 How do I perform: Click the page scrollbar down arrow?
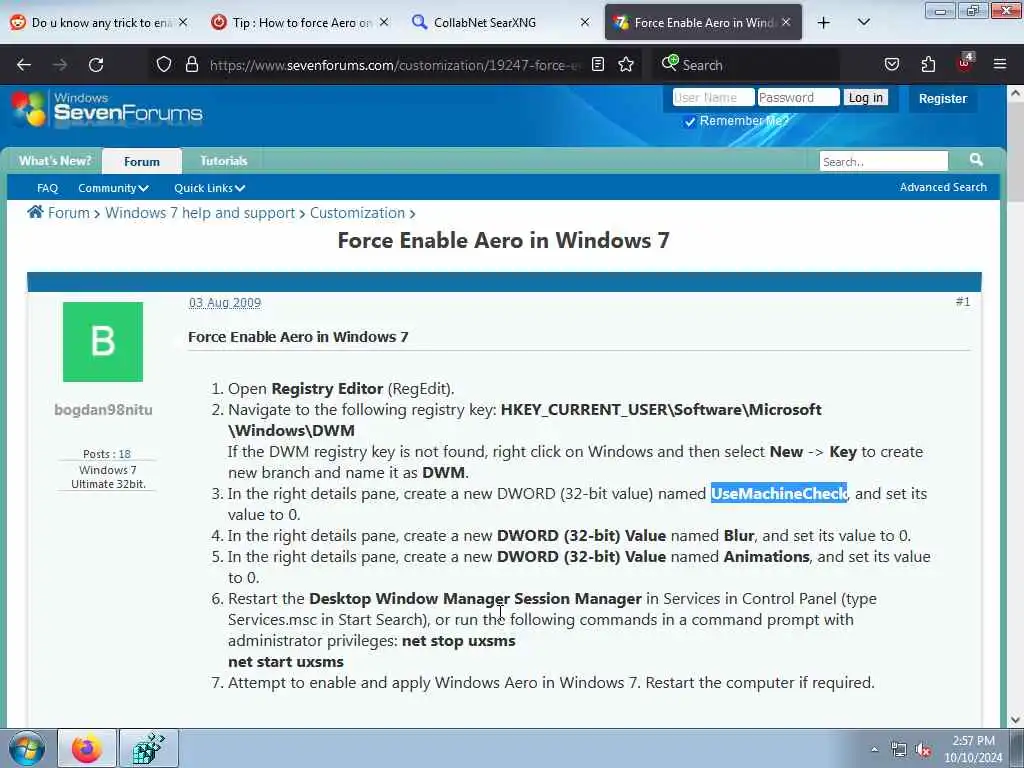(x=1015, y=720)
